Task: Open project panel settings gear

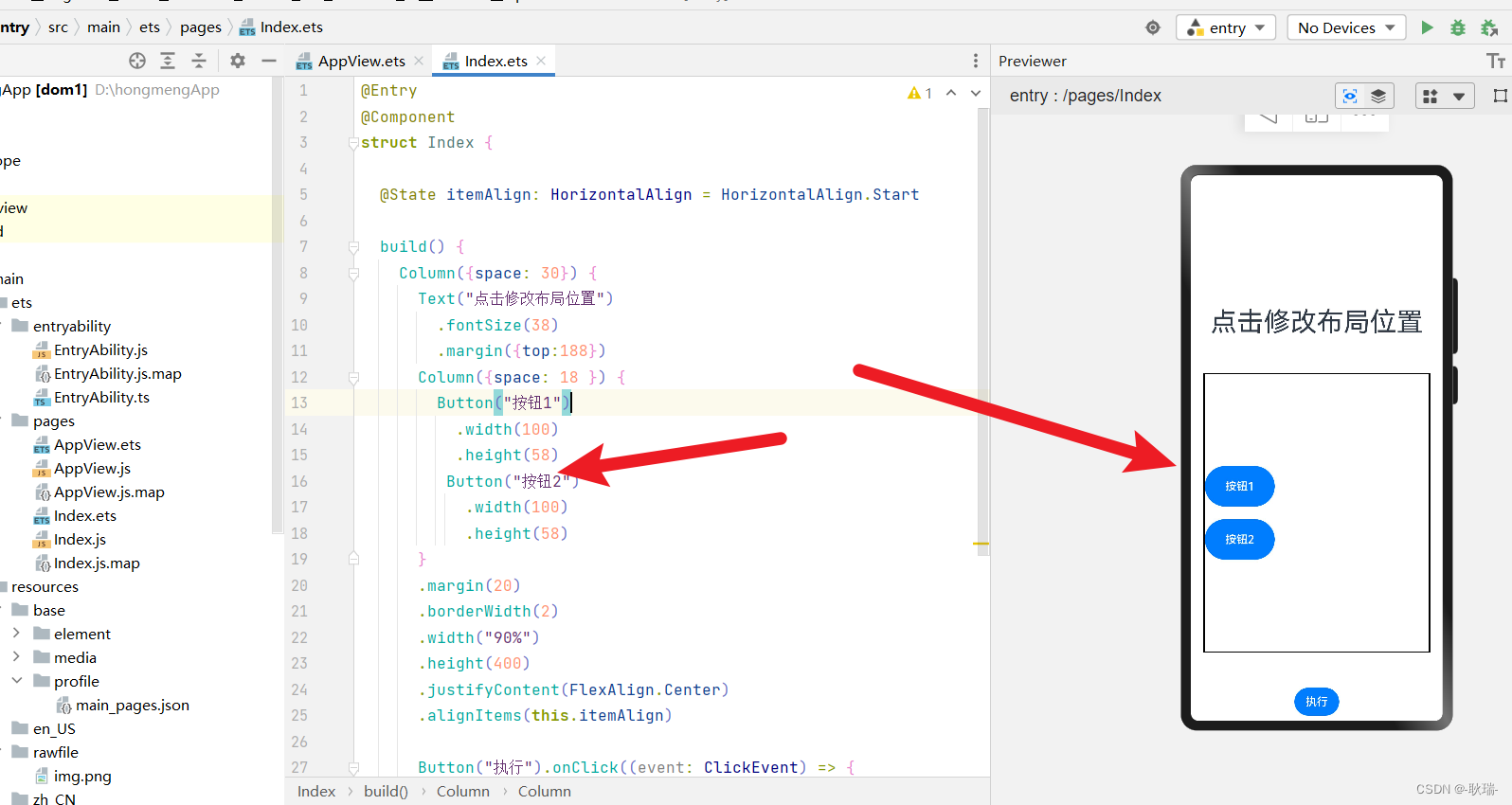Action: pos(238,61)
